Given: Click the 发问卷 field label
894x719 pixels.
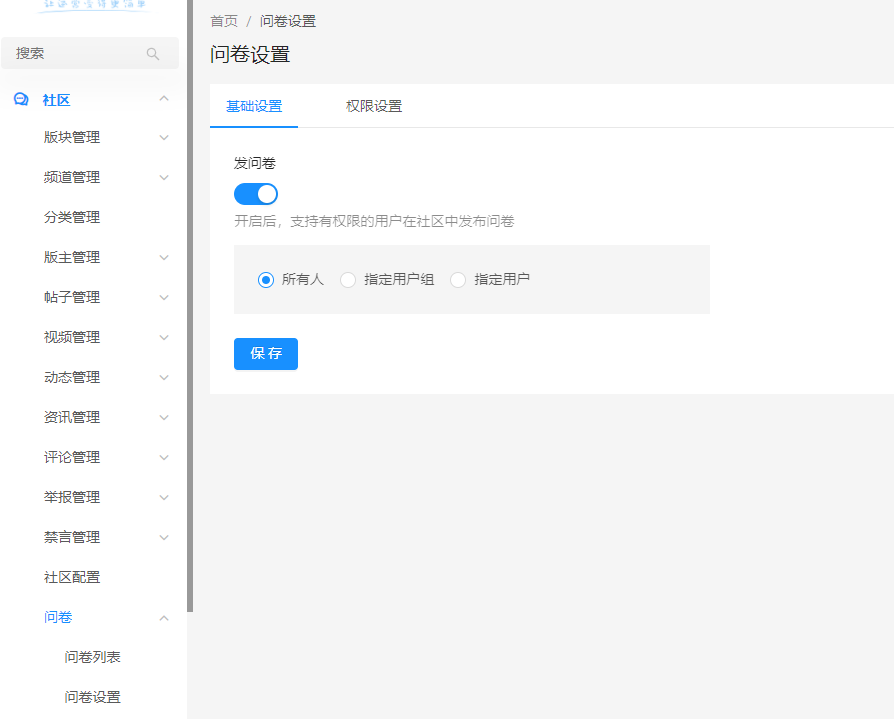Looking at the screenshot, I should 255,163.
